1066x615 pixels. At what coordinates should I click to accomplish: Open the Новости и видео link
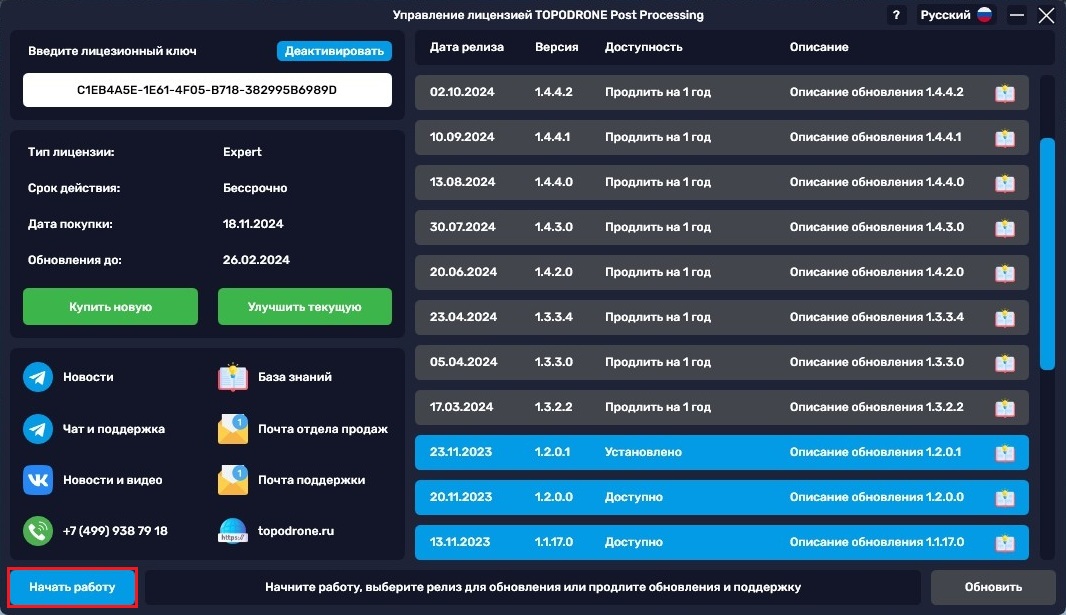coord(113,480)
